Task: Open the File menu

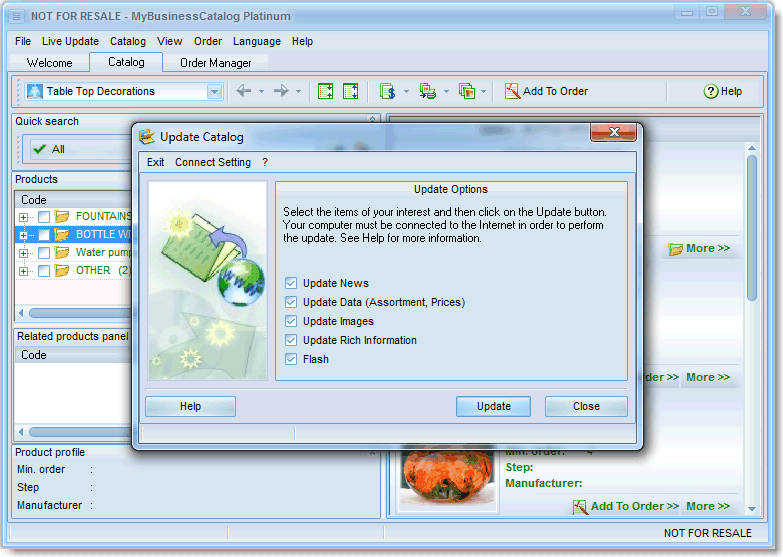Action: click(x=23, y=41)
